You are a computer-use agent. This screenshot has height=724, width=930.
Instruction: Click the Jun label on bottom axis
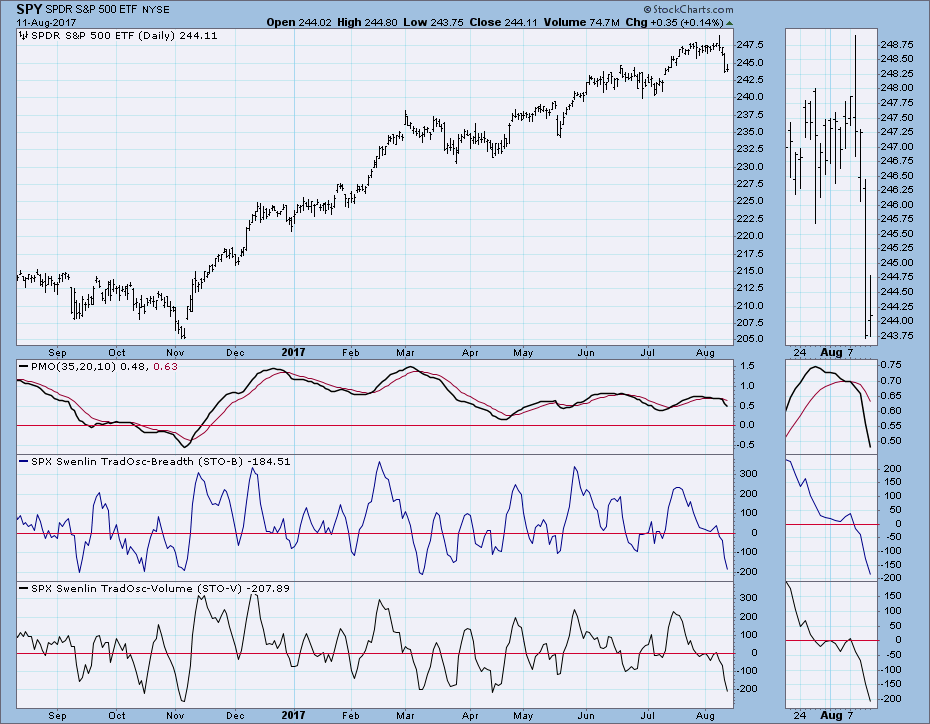coord(586,716)
